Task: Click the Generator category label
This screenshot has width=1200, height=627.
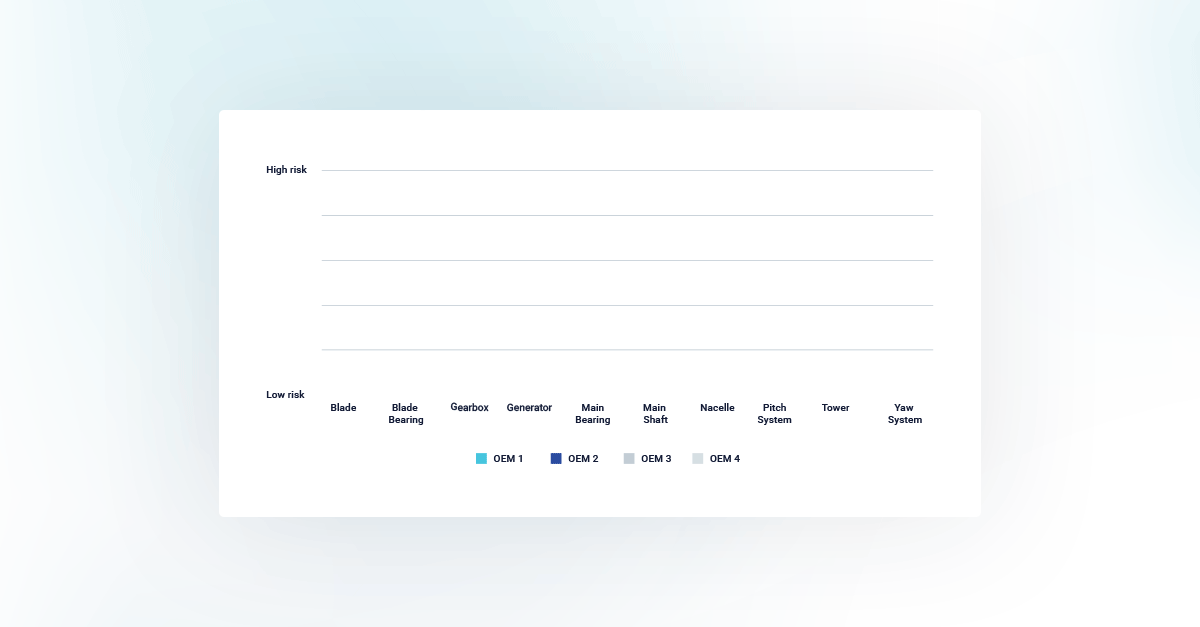Action: tap(529, 408)
